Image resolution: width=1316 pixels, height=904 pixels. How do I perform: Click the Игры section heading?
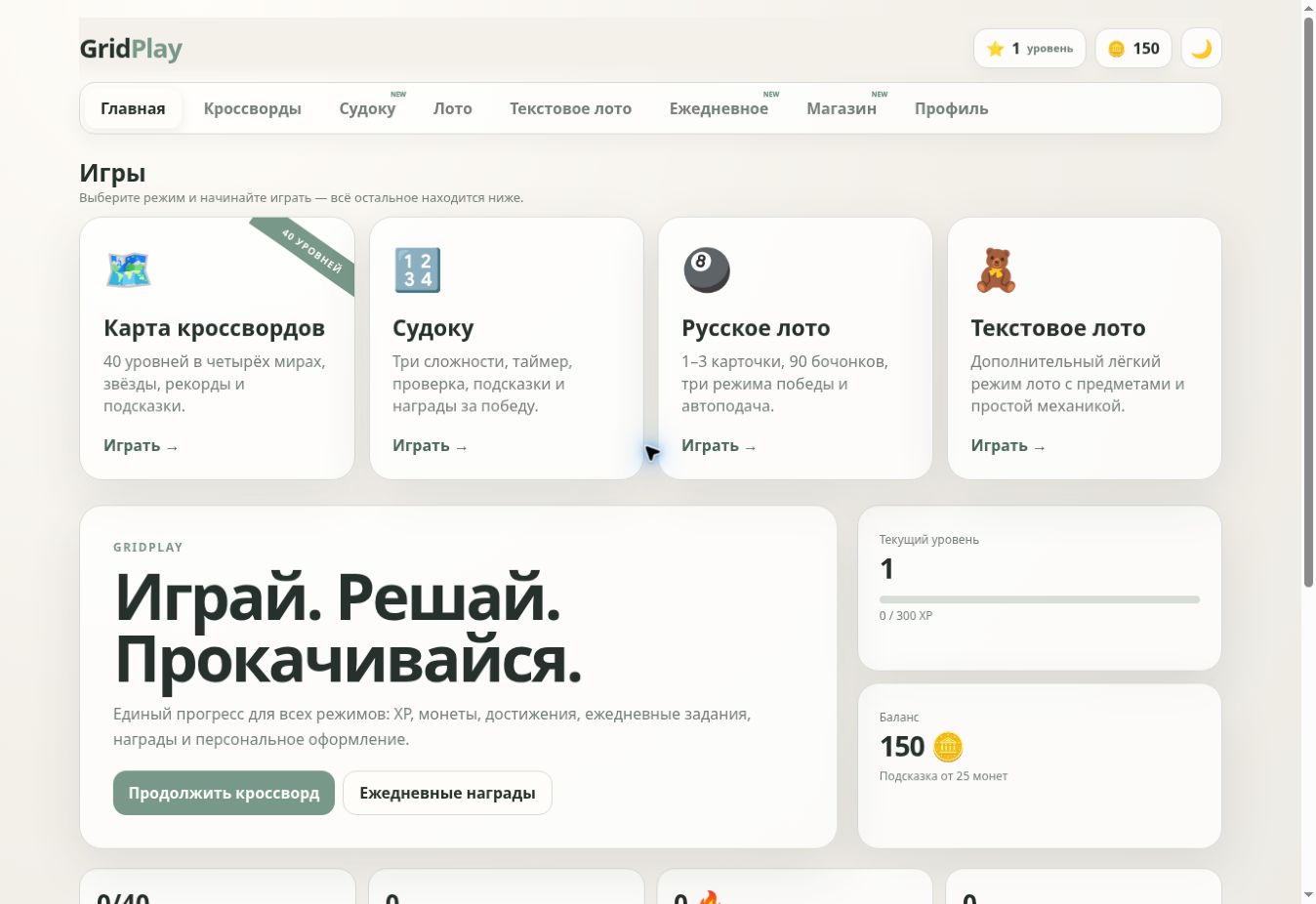(x=112, y=173)
